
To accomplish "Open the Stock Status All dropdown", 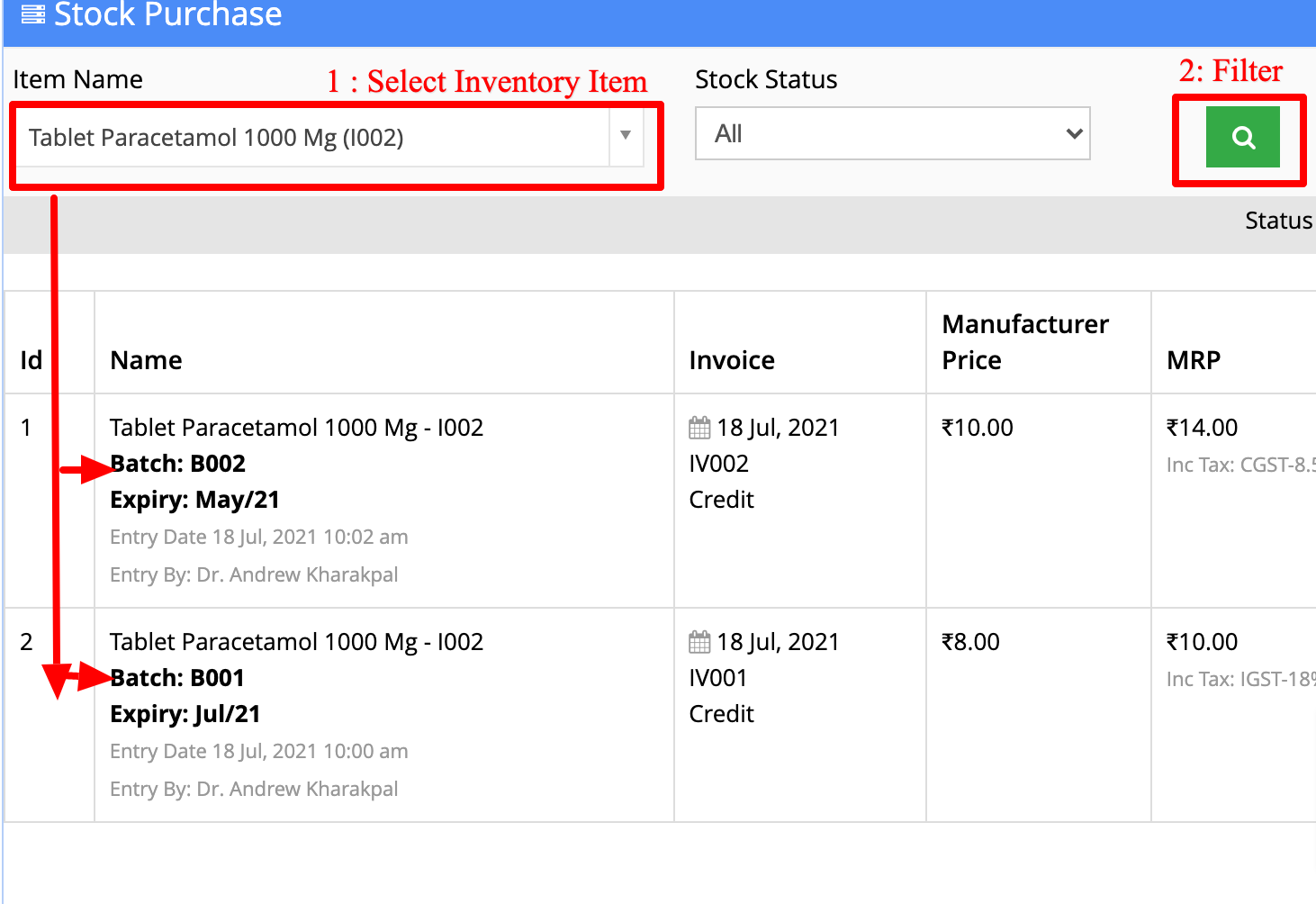I will point(892,133).
